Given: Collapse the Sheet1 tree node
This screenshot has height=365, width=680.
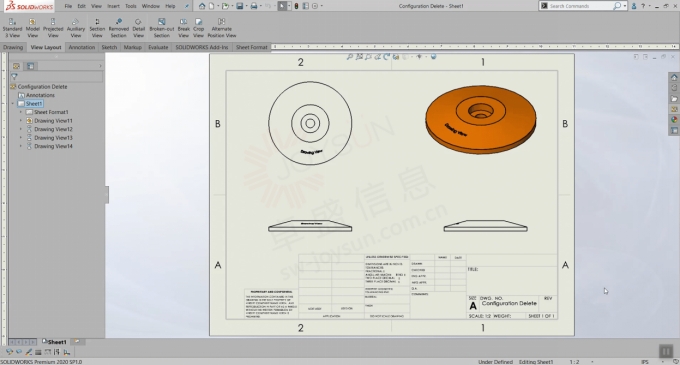Looking at the screenshot, I should [x=13, y=104].
